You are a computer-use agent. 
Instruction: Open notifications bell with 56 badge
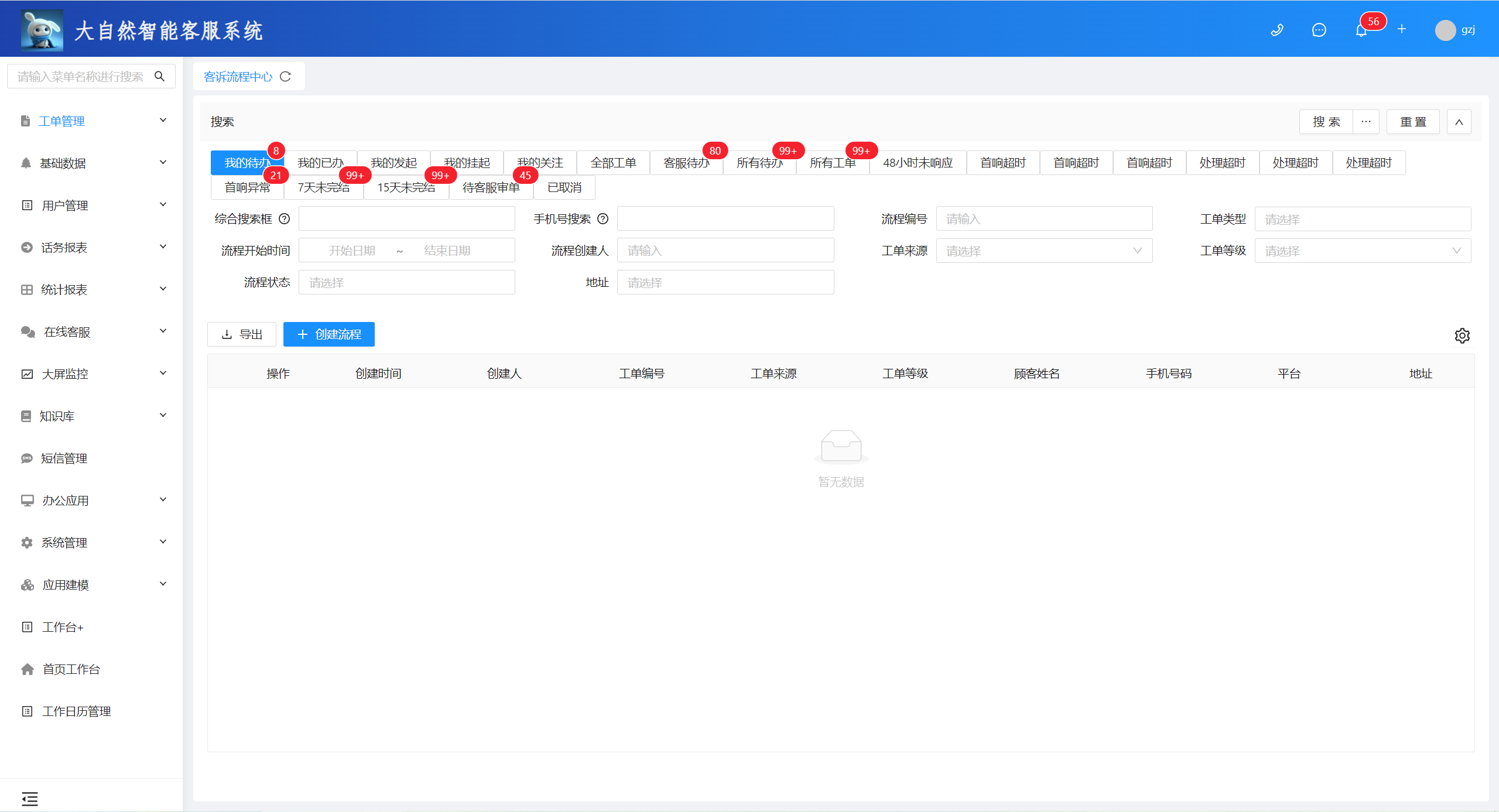point(1361,30)
